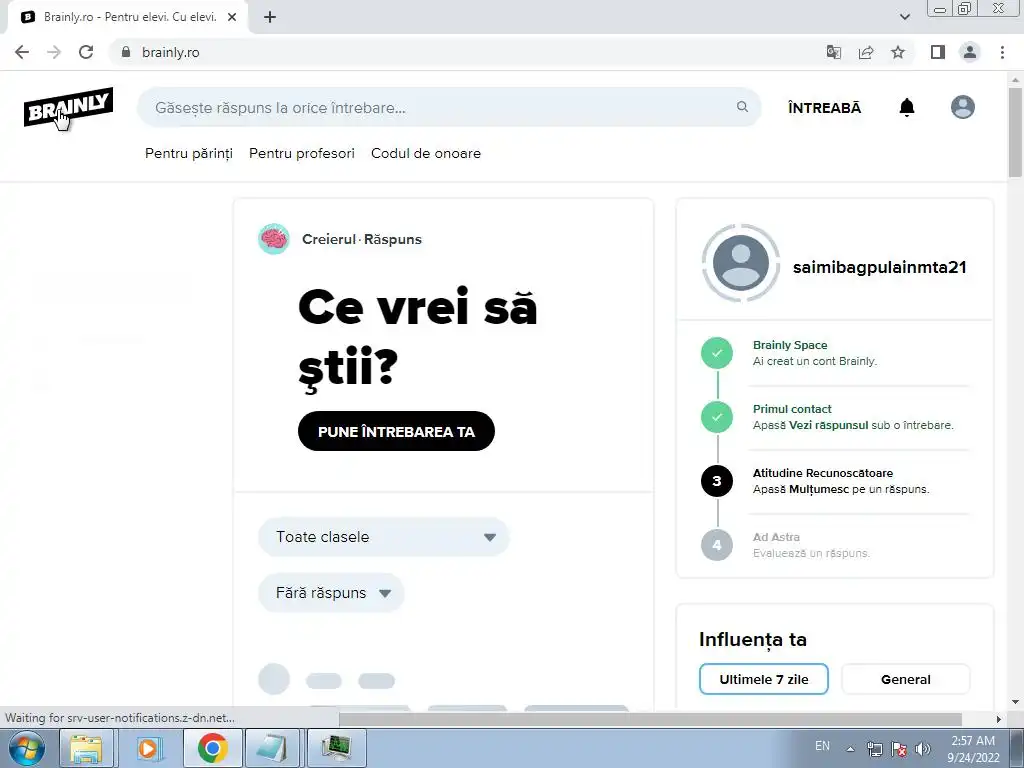Screen dimensions: 1024x768
Task: Open Pentru părinți link
Action: pyautogui.click(x=189, y=153)
